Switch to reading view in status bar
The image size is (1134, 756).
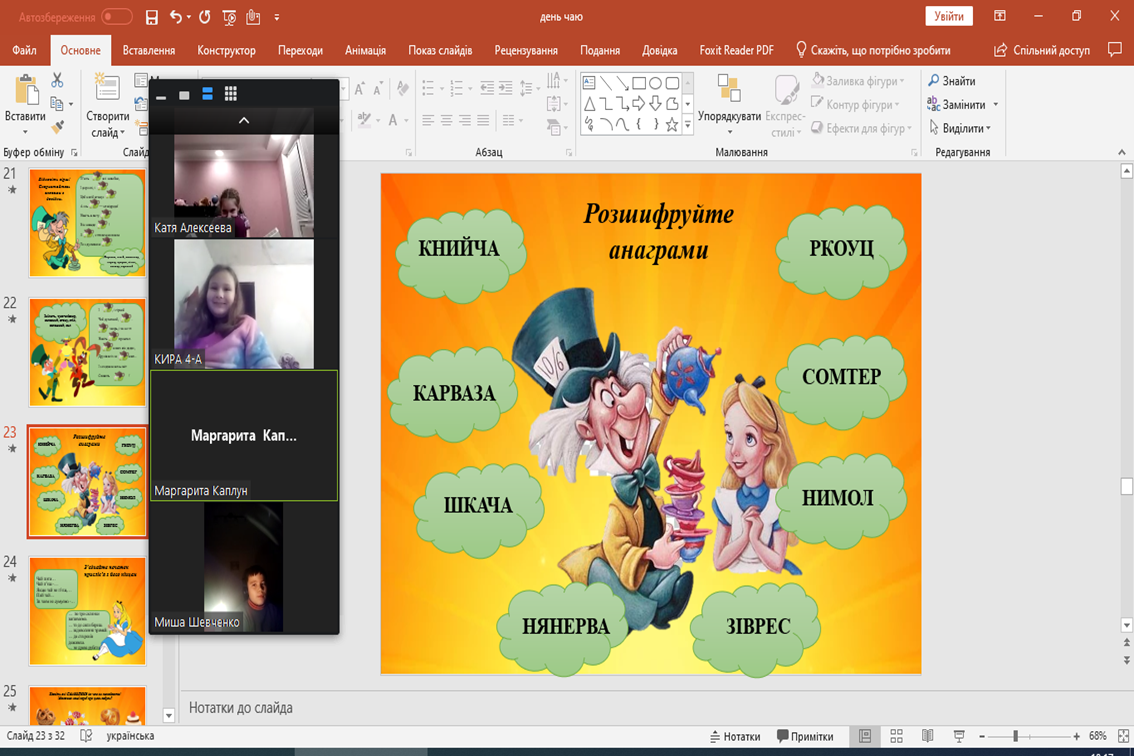927,736
